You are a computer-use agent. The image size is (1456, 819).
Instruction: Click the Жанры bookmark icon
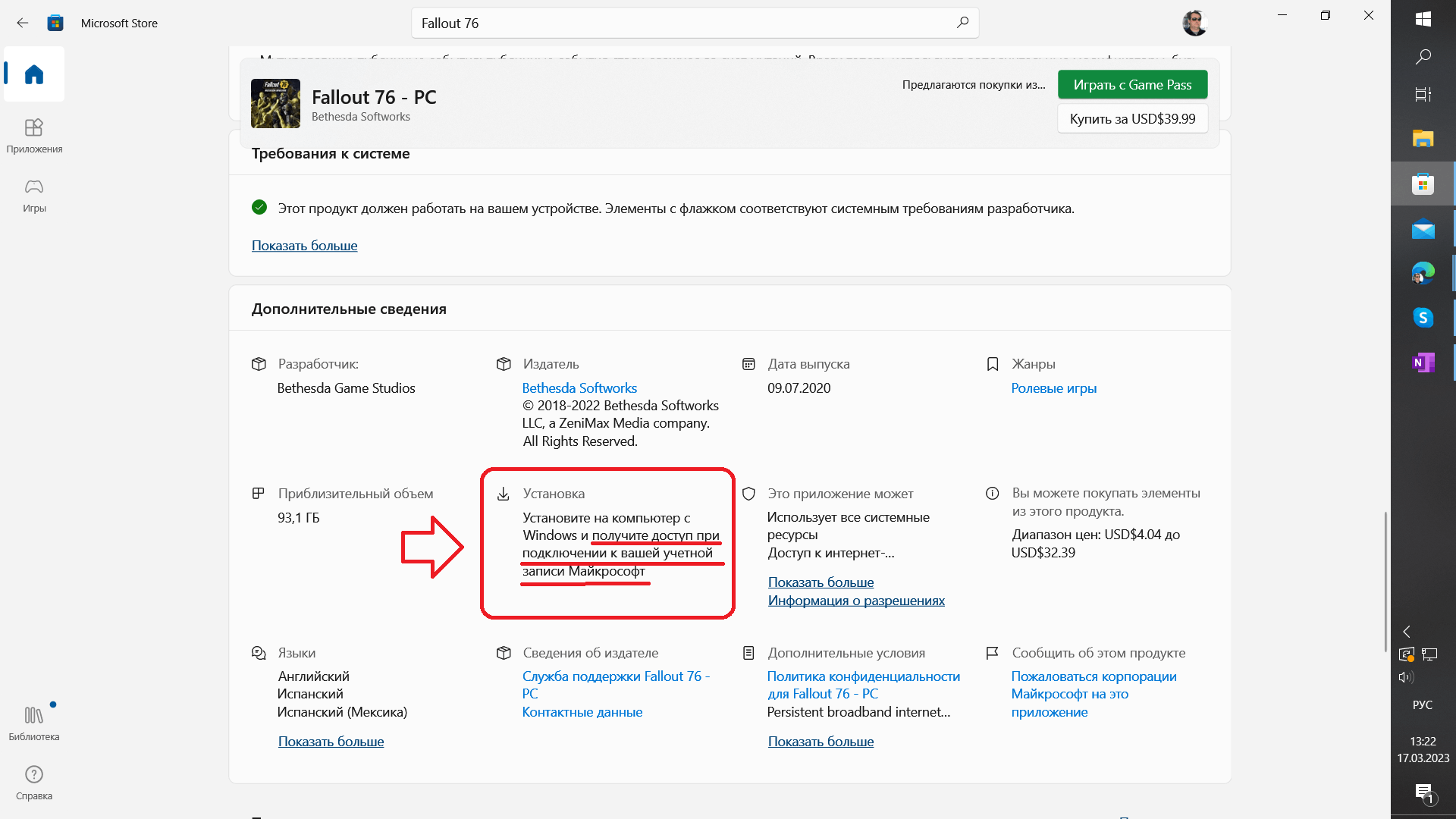point(993,364)
